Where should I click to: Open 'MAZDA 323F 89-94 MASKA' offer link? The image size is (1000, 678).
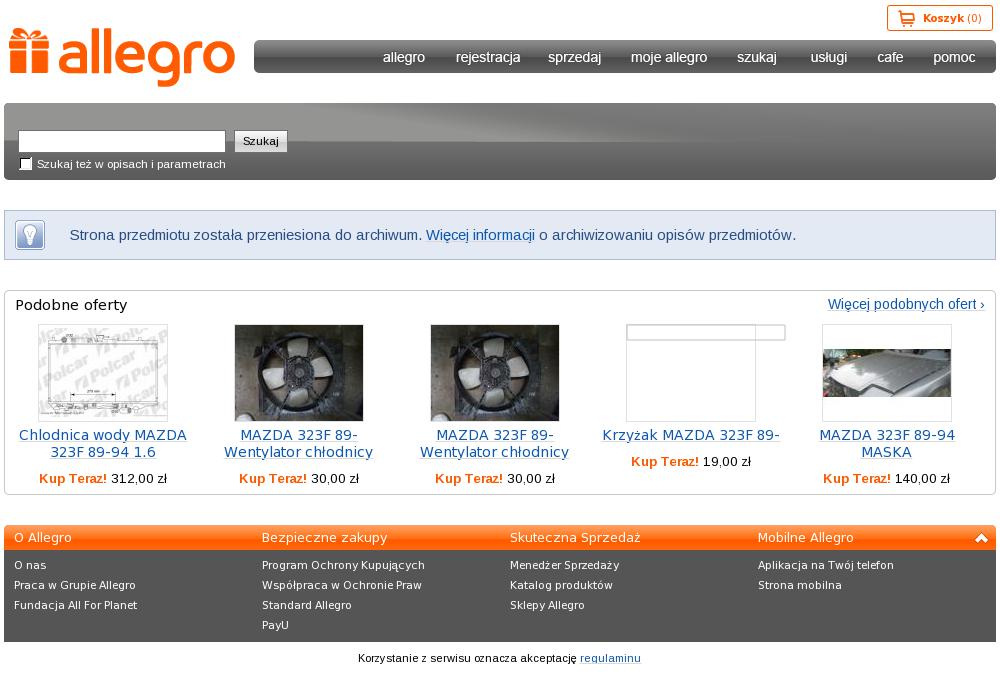[886, 443]
